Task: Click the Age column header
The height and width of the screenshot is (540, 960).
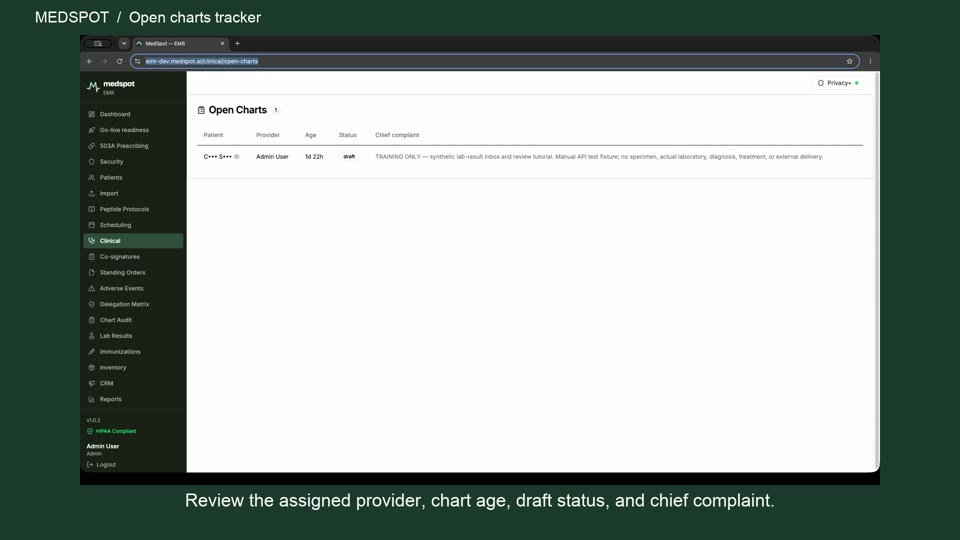Action: coord(310,135)
